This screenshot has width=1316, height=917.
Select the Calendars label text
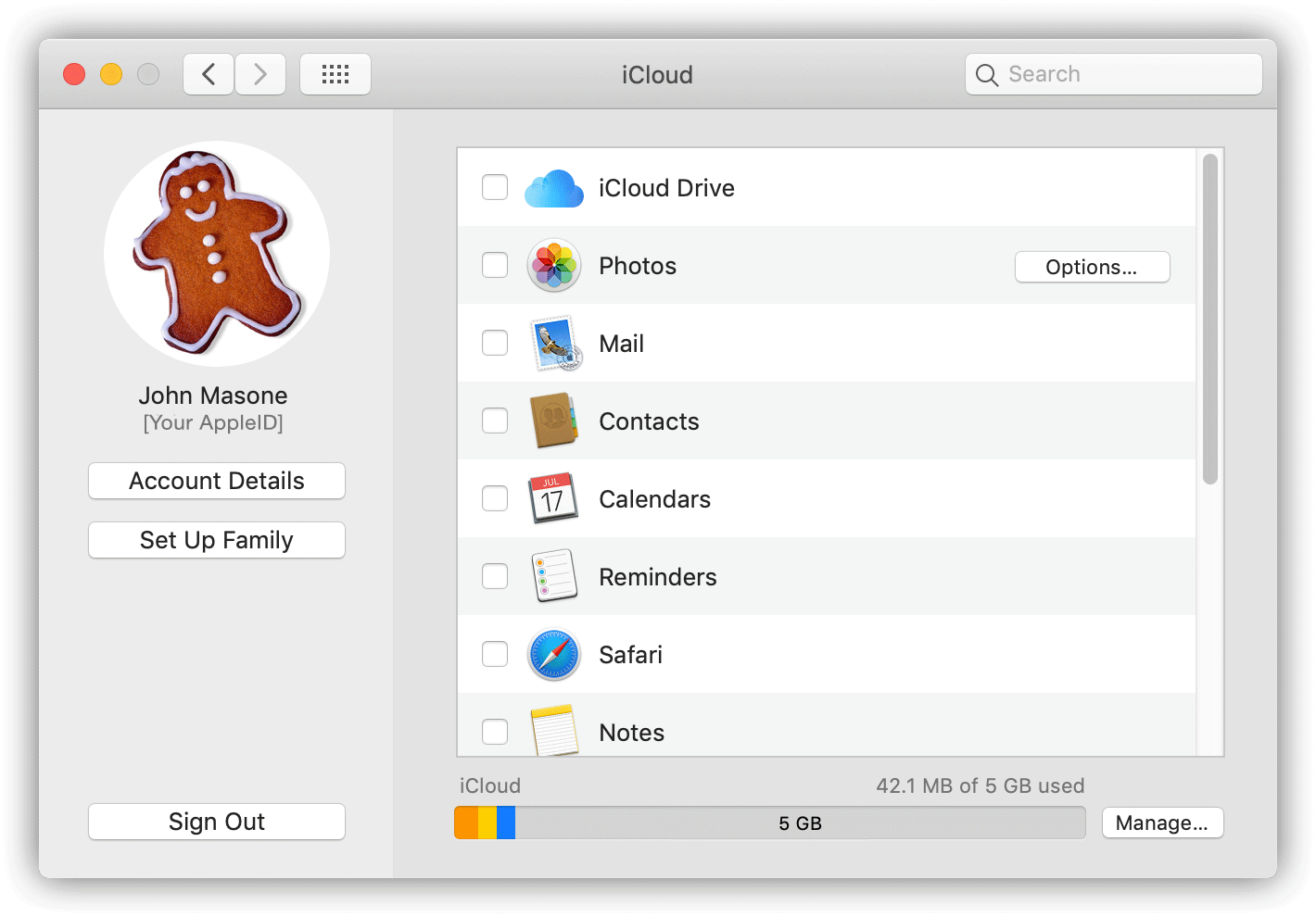(x=654, y=499)
